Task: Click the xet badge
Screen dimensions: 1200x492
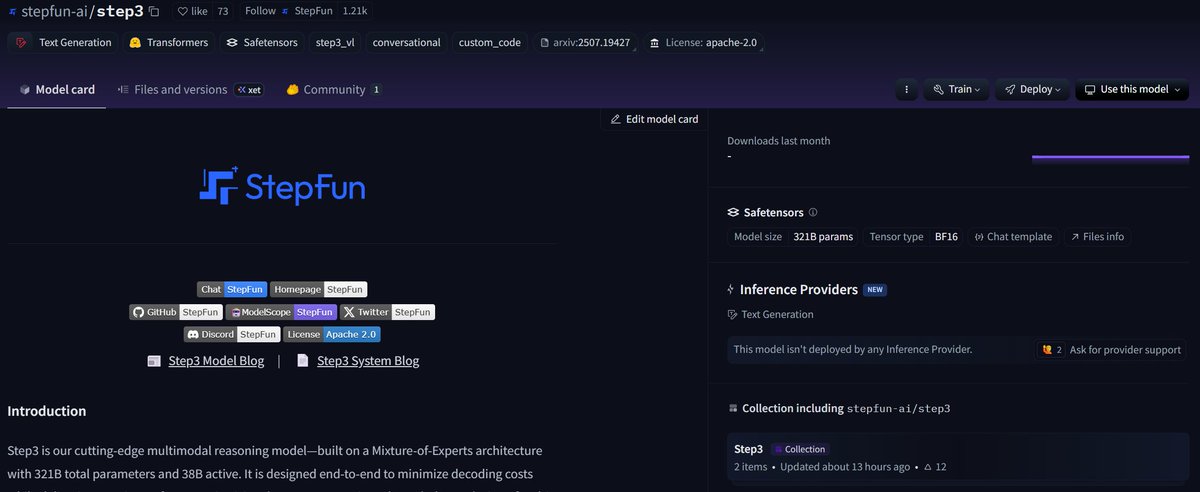Action: tap(249, 90)
